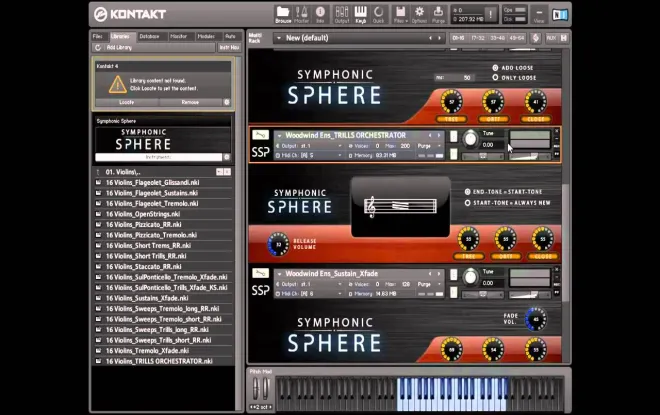This screenshot has height=415, width=660.
Task: Click the View minimize icon
Action: click(539, 14)
